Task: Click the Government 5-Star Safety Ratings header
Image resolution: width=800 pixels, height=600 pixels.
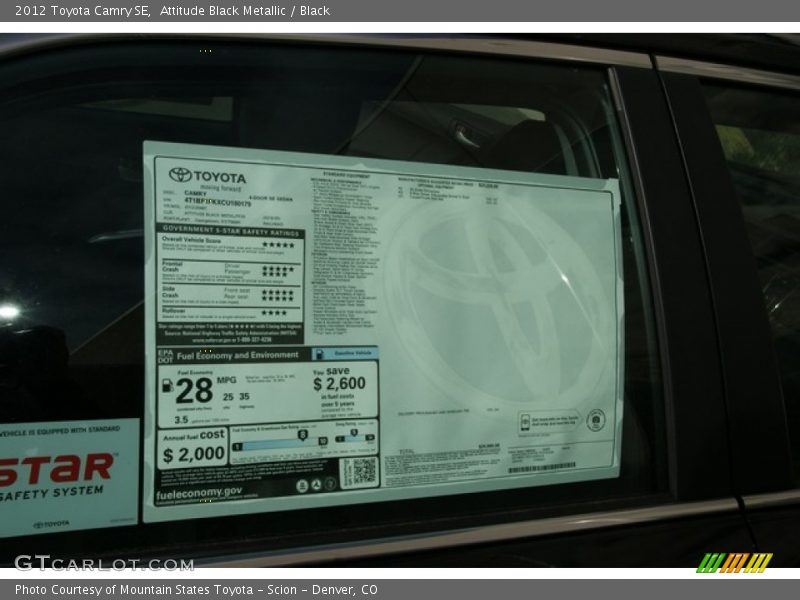Action: click(x=229, y=230)
